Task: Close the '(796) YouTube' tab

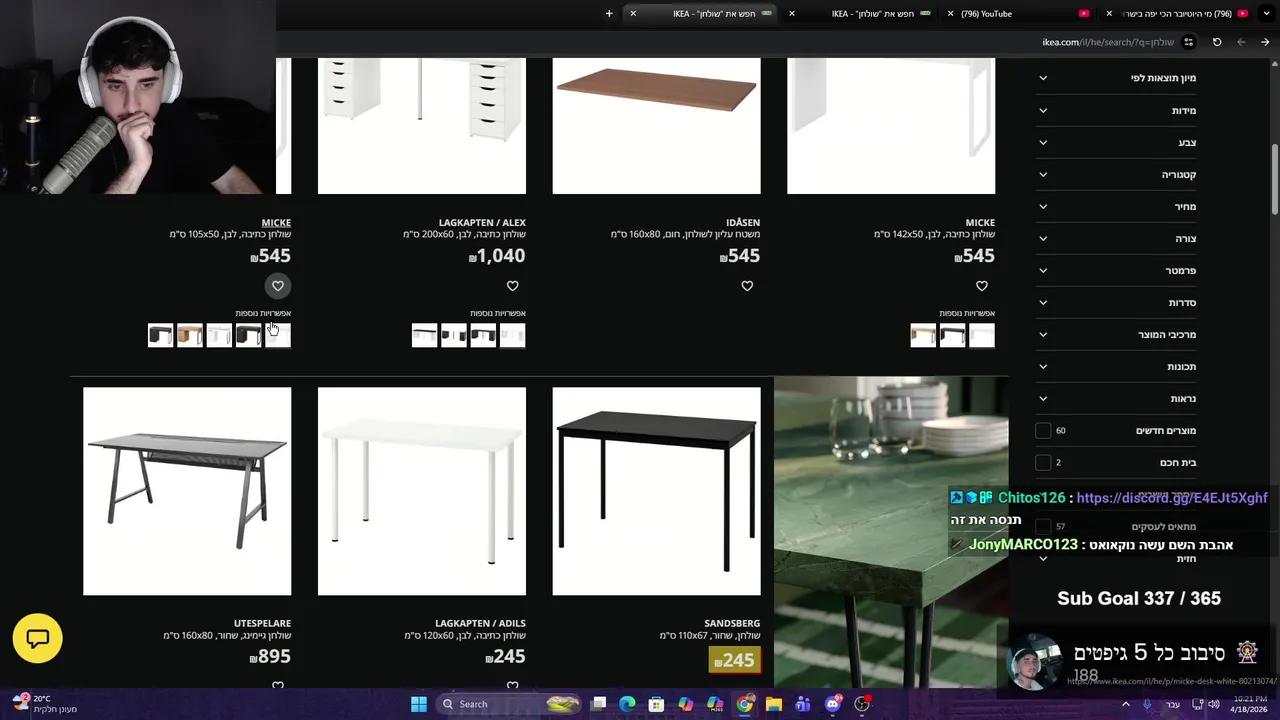Action: click(x=951, y=14)
